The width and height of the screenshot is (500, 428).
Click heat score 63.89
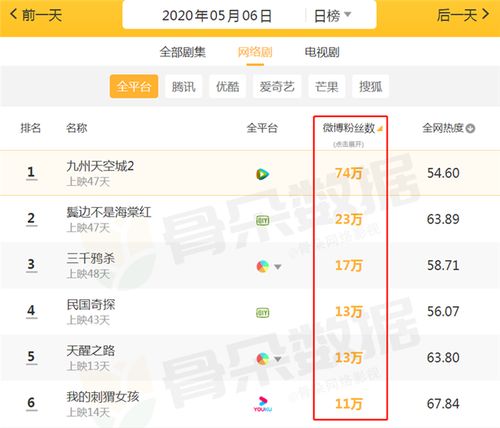(x=443, y=219)
